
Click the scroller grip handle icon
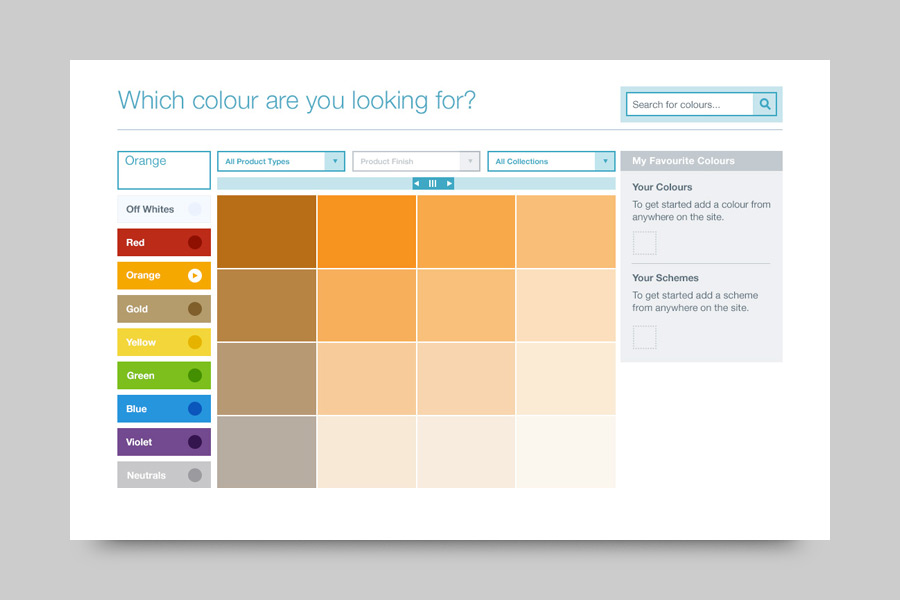pos(433,183)
